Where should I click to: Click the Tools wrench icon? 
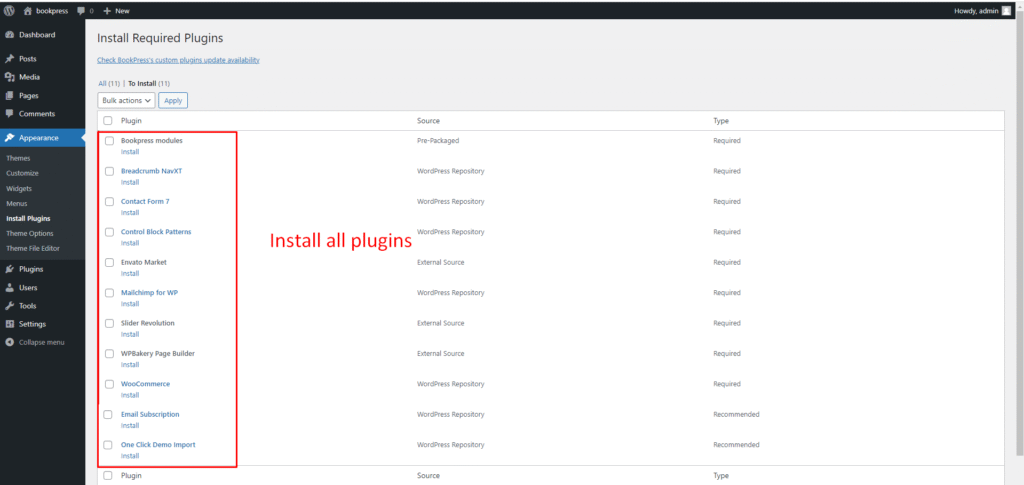click(x=10, y=305)
